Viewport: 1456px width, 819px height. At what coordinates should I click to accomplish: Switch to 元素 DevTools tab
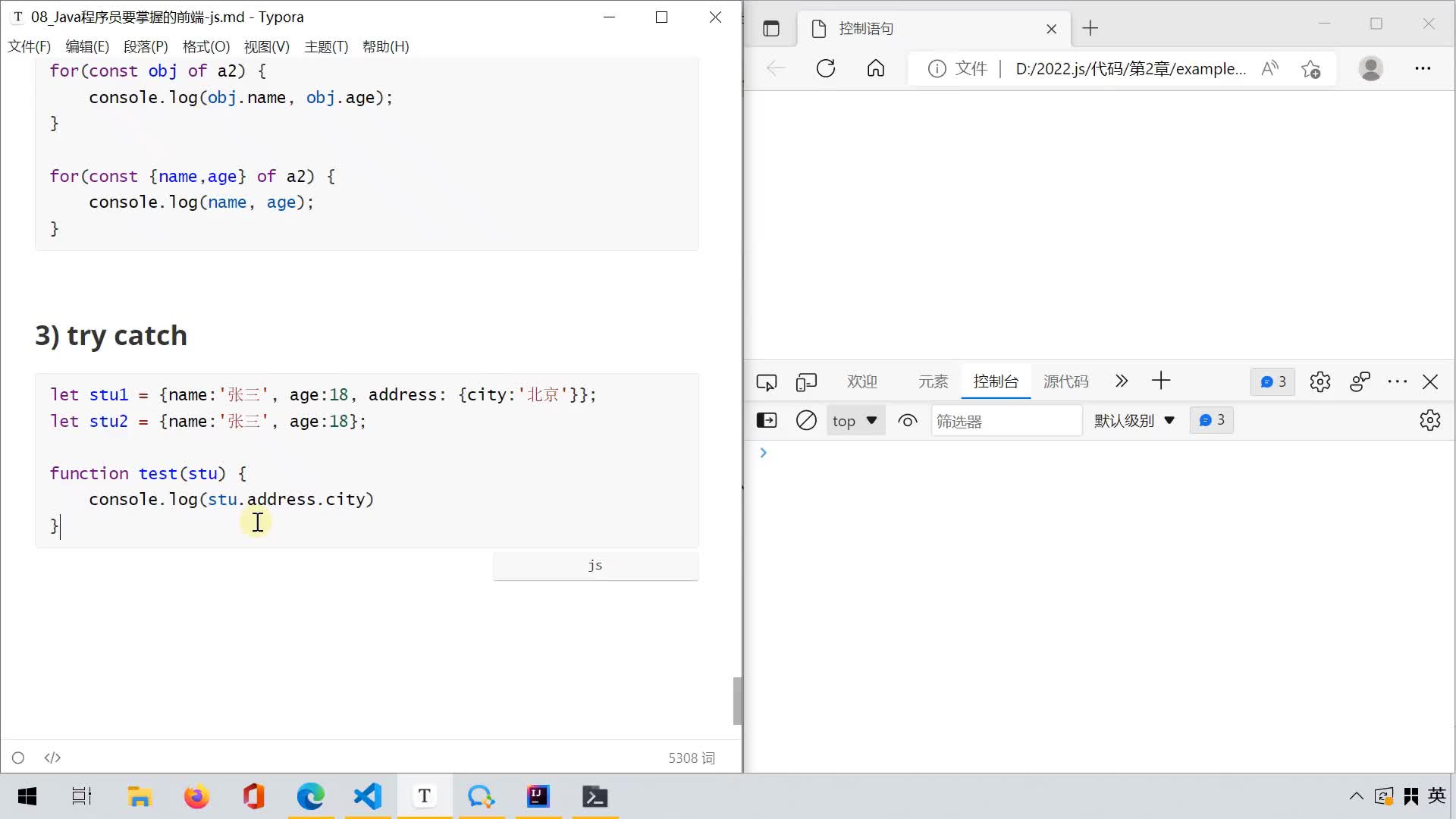point(934,381)
